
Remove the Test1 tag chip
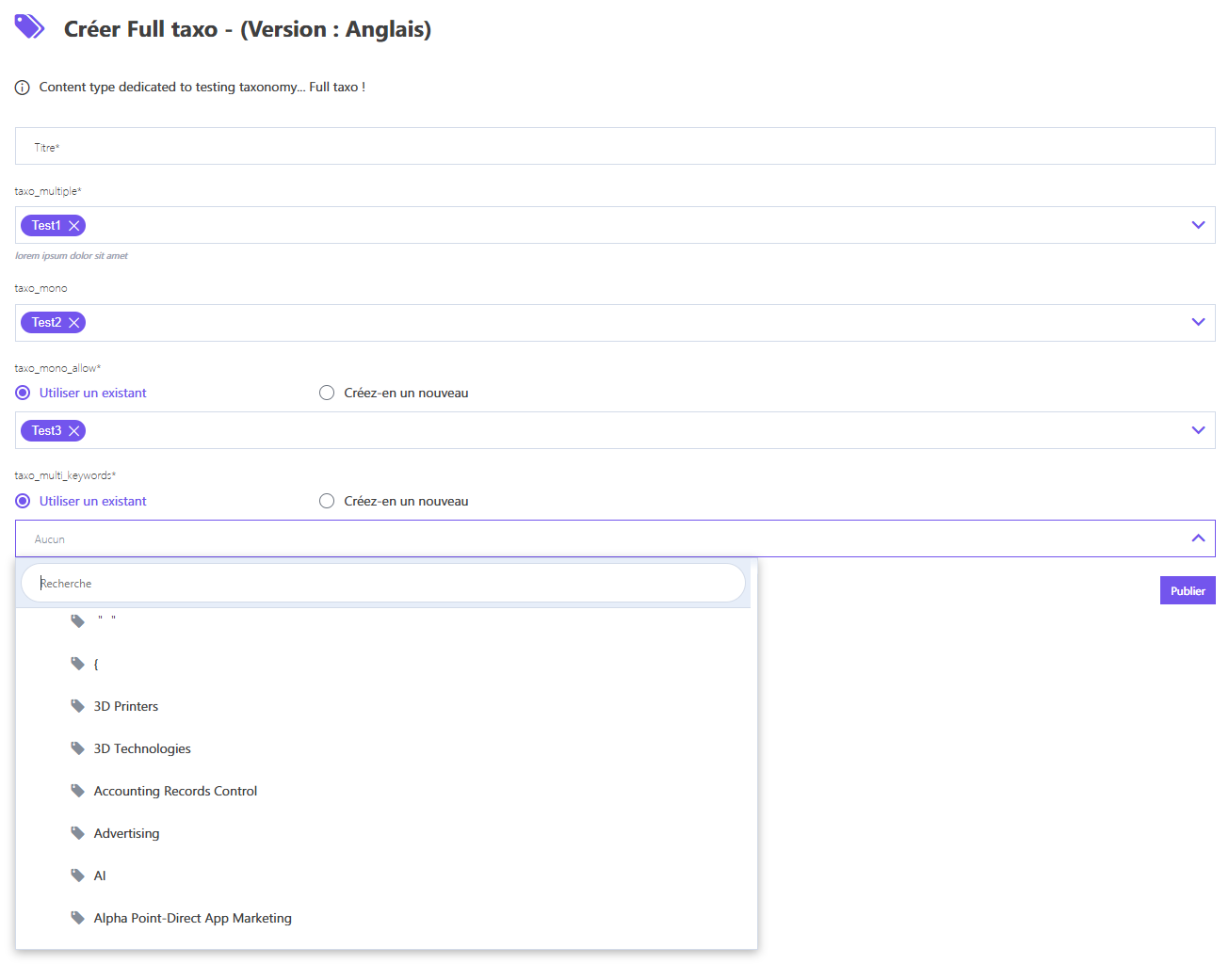tap(74, 226)
